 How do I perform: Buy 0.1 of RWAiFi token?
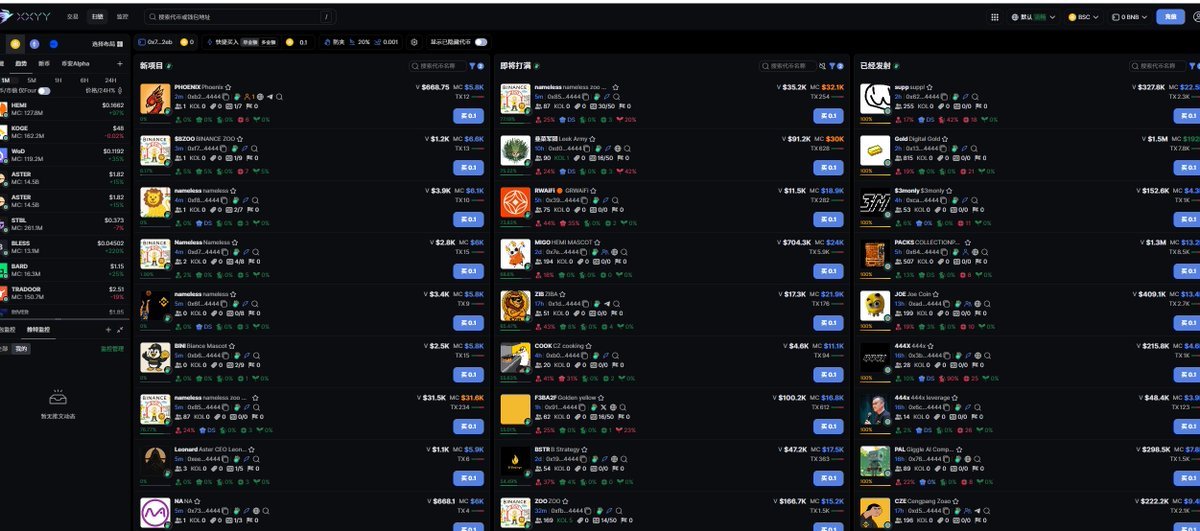click(x=828, y=220)
